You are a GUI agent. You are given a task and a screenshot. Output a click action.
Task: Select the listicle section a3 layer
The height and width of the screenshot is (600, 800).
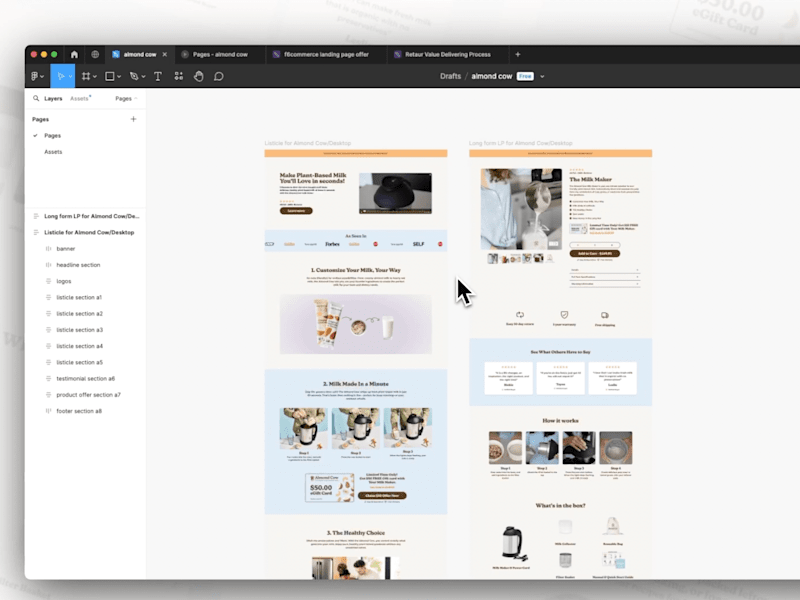coord(80,330)
